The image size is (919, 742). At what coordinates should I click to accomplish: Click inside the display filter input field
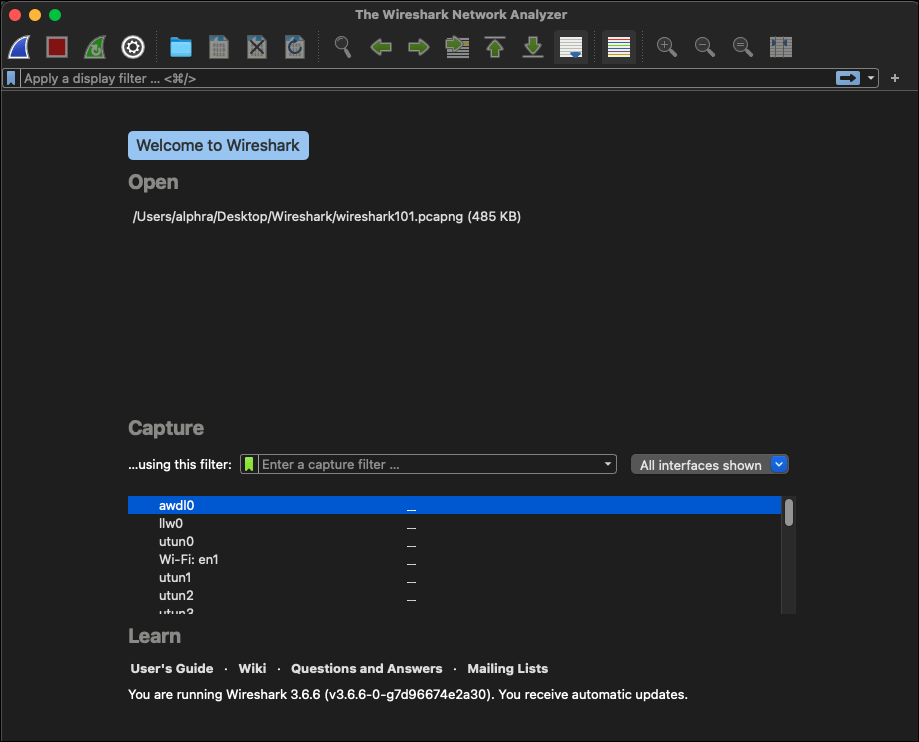pyautogui.click(x=400, y=78)
